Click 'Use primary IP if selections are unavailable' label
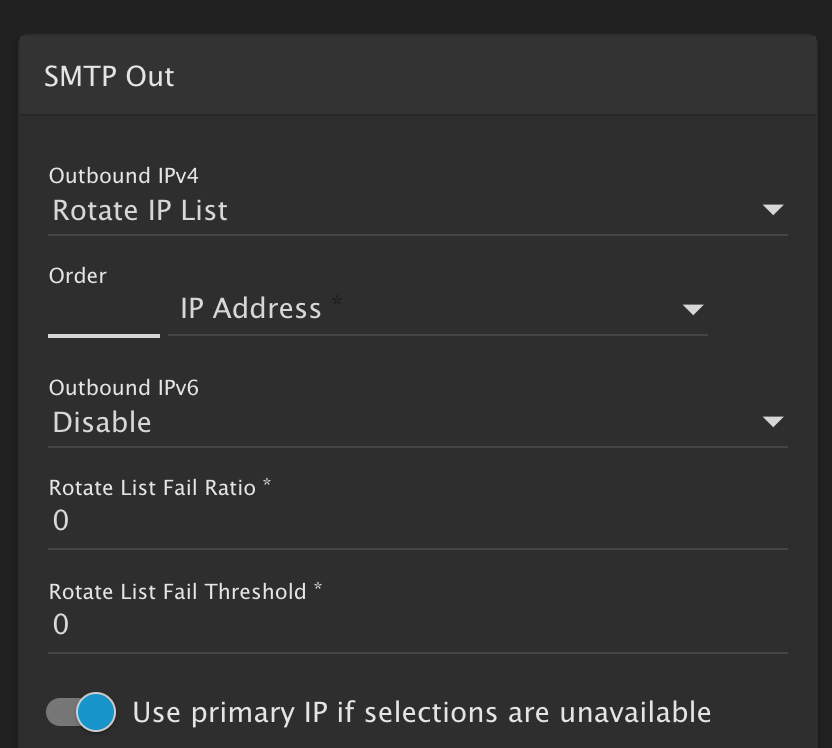This screenshot has width=832, height=748. point(421,712)
